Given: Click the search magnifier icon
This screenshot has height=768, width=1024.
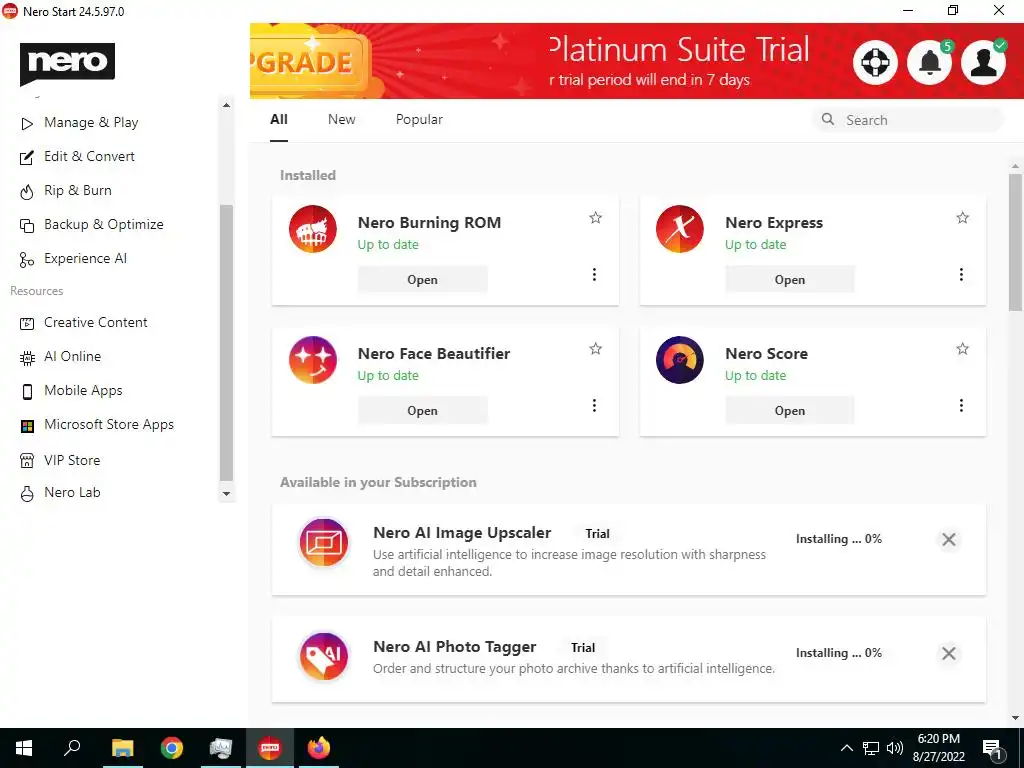Looking at the screenshot, I should [828, 120].
